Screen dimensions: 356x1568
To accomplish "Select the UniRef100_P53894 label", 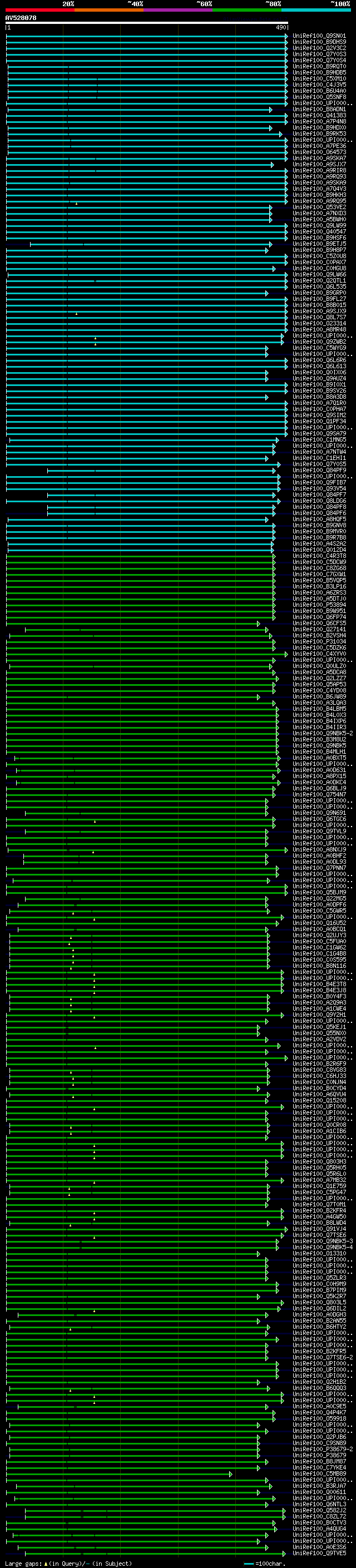I will click(x=319, y=605).
